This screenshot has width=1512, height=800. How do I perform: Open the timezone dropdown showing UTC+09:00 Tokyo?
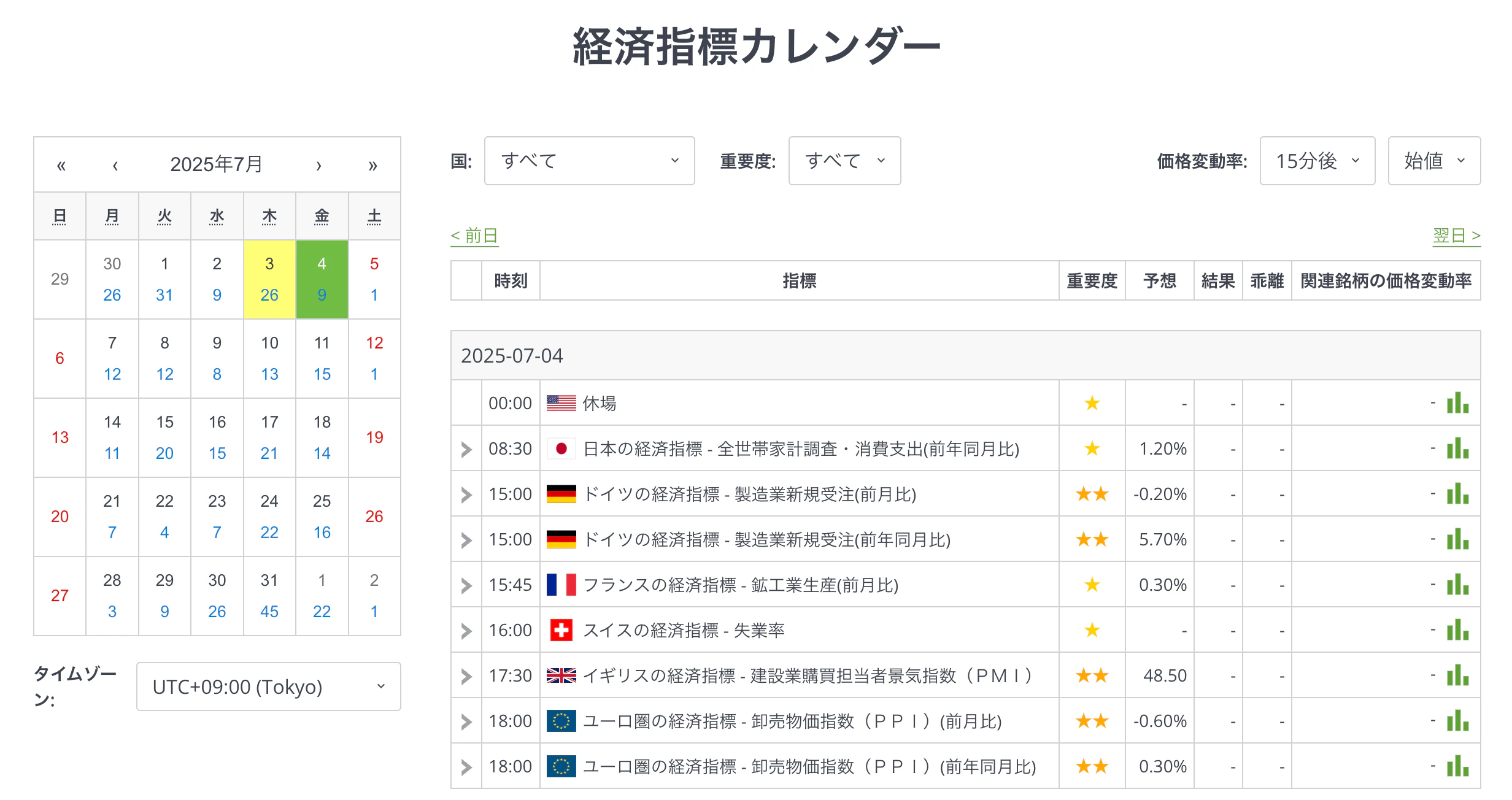pyautogui.click(x=268, y=687)
